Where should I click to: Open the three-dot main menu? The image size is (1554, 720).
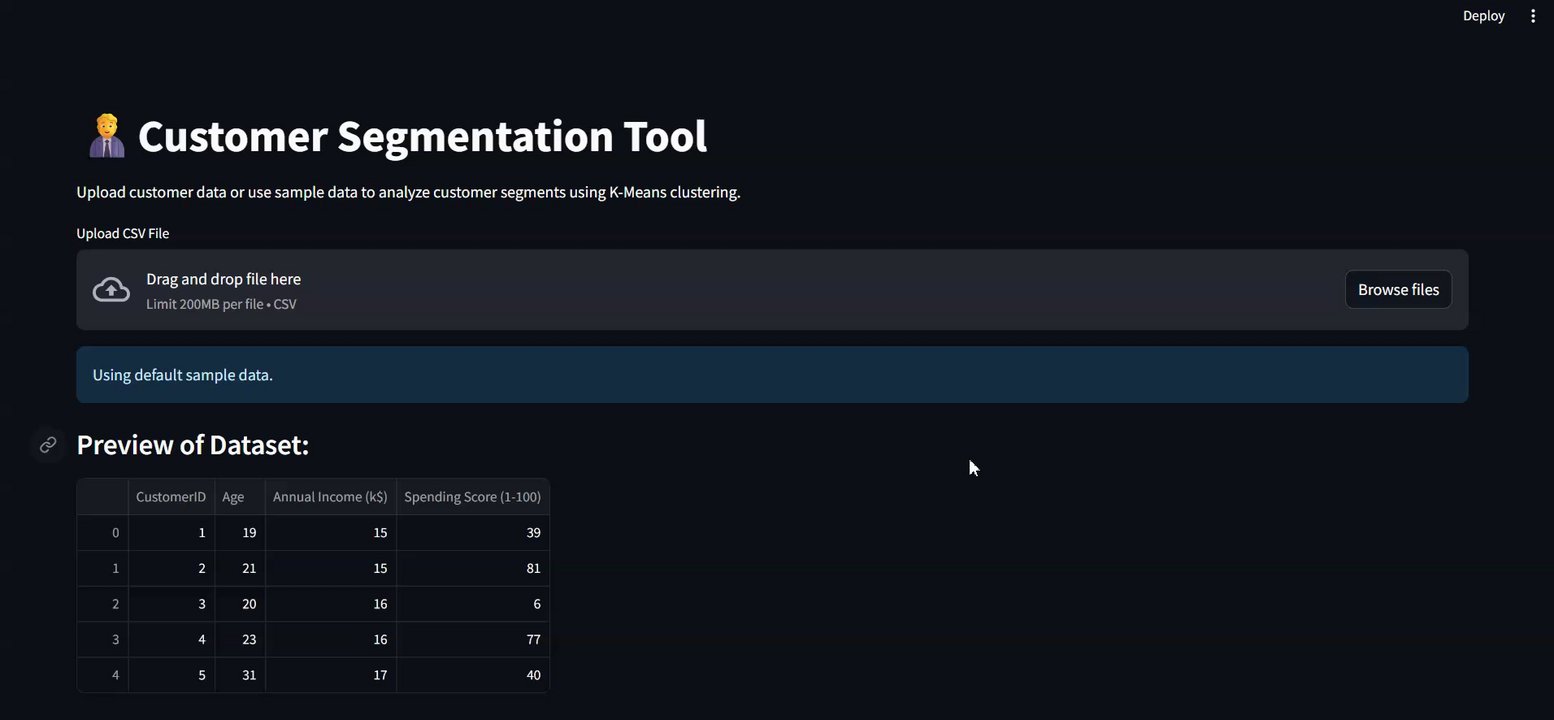pyautogui.click(x=1532, y=16)
